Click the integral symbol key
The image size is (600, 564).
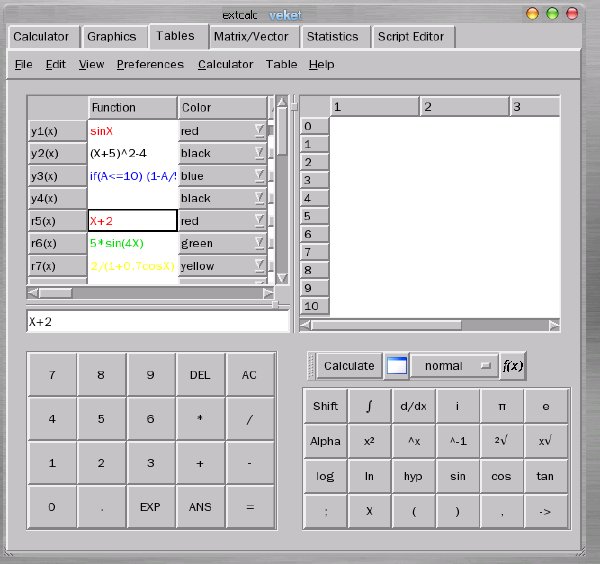click(x=369, y=406)
